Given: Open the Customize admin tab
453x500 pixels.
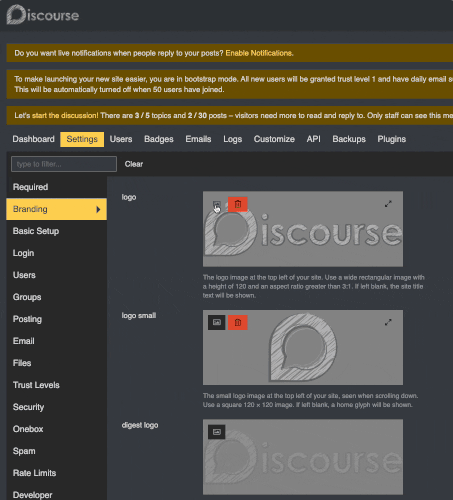Looking at the screenshot, I should 274,139.
